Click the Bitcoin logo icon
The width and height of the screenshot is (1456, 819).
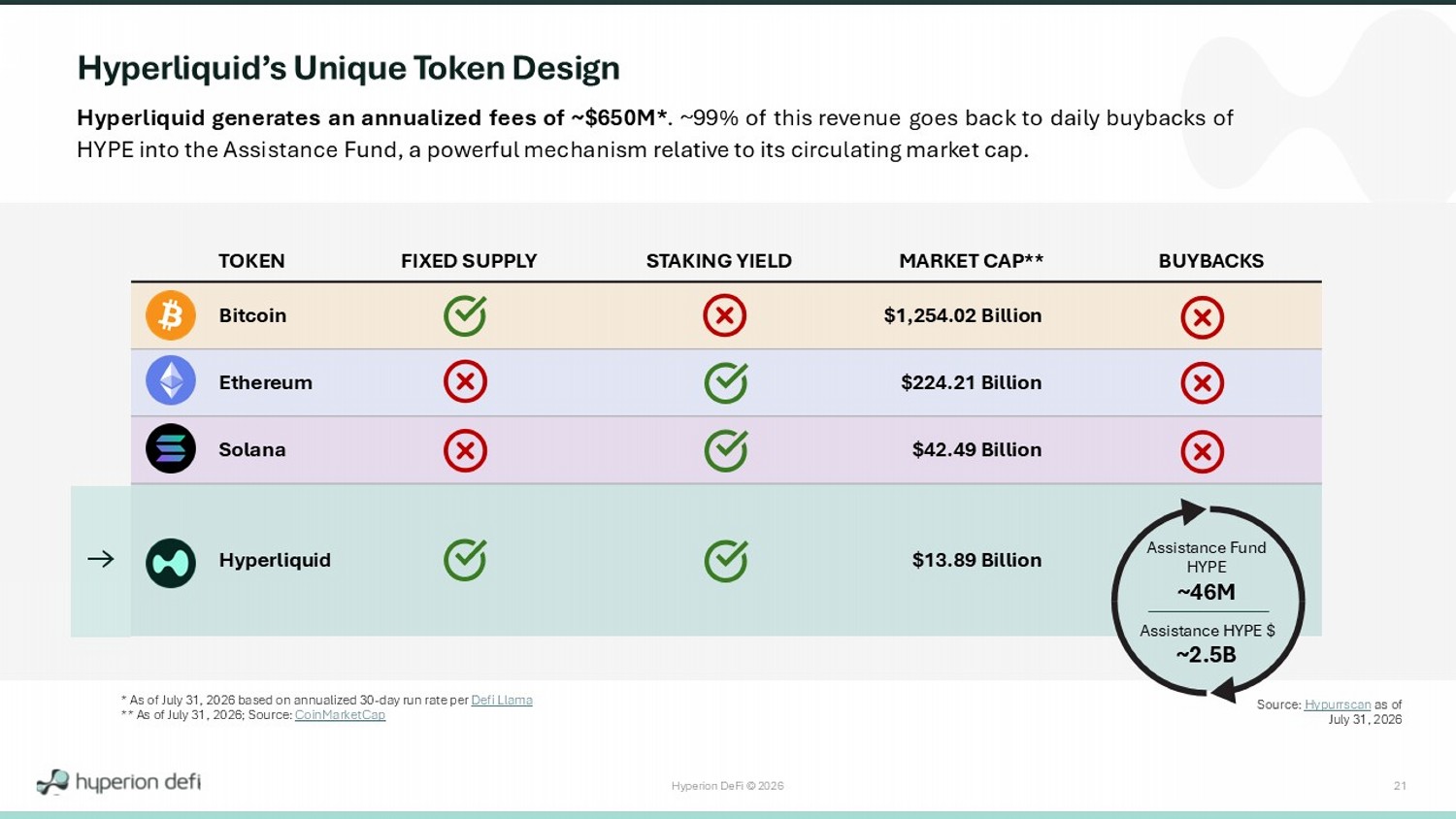(171, 315)
